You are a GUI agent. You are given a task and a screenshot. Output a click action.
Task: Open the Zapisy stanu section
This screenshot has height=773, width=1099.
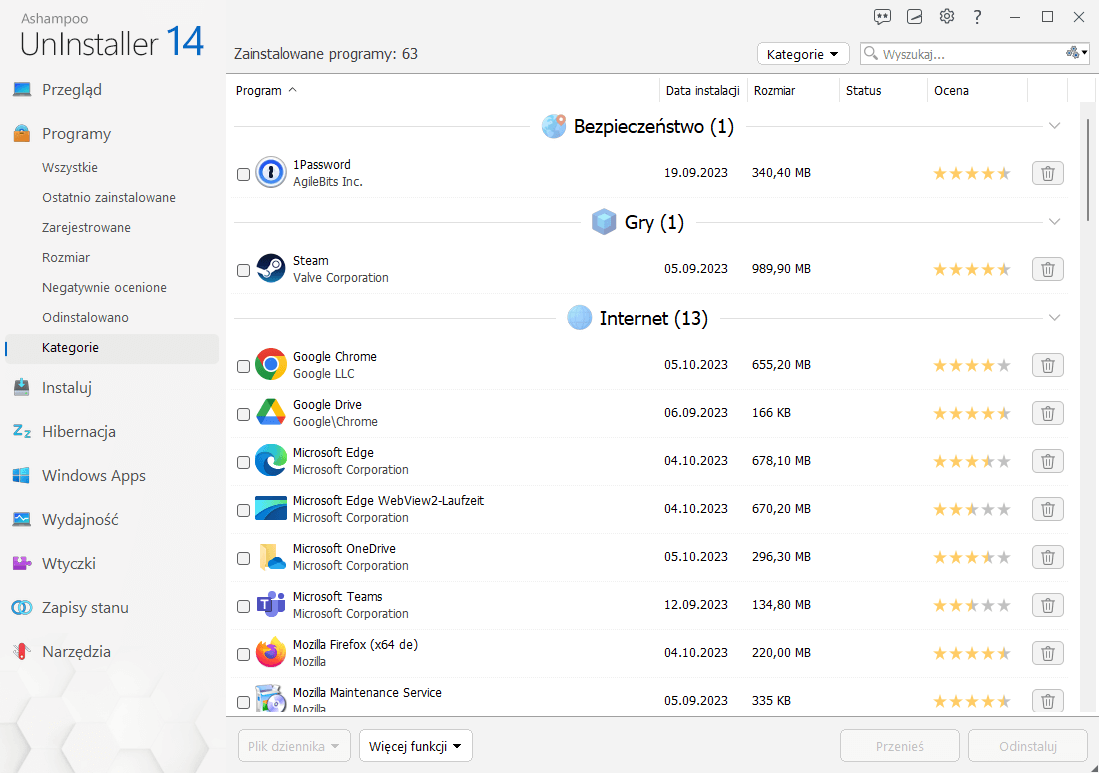[85, 608]
